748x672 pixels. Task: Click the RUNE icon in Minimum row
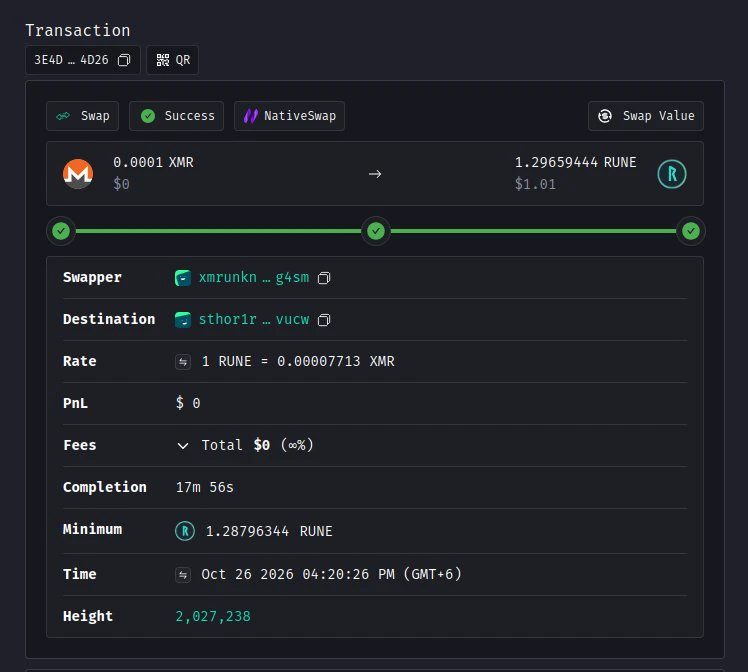(185, 531)
